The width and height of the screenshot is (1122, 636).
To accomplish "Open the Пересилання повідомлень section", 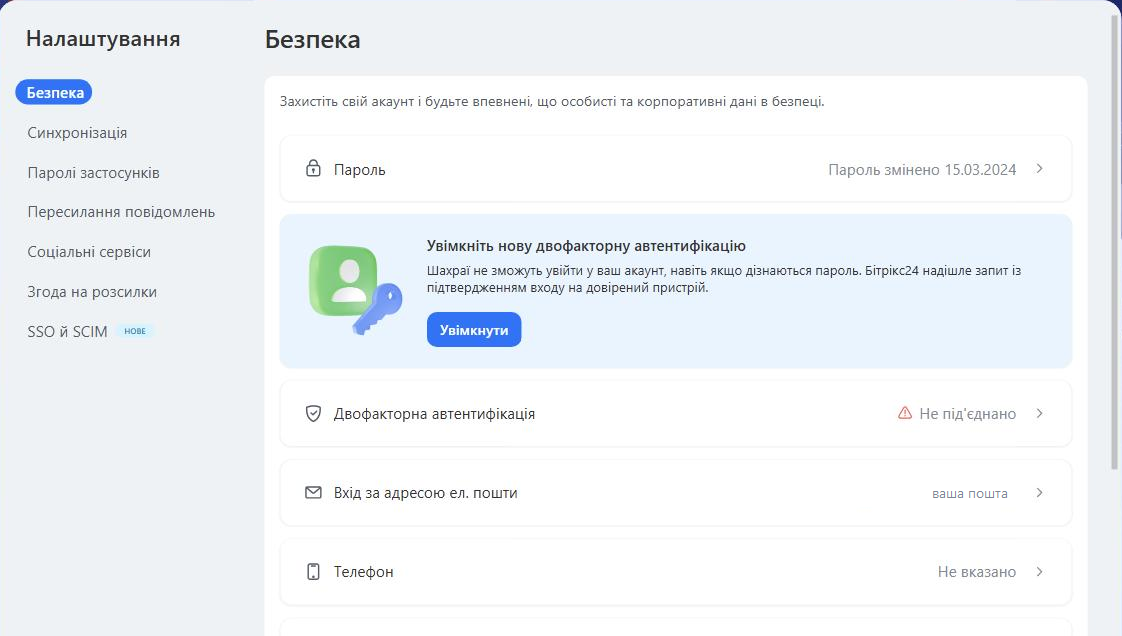I will 121,212.
